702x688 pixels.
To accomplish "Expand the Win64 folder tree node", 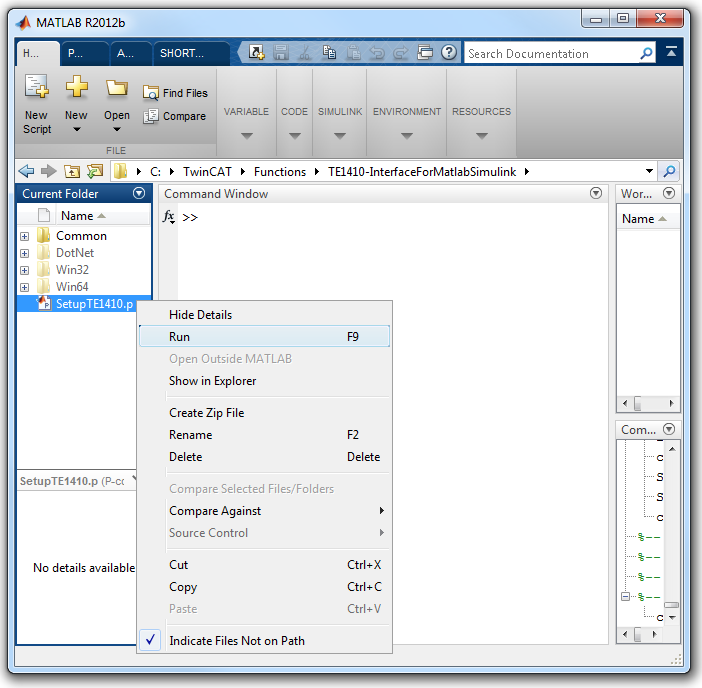I will [x=25, y=287].
